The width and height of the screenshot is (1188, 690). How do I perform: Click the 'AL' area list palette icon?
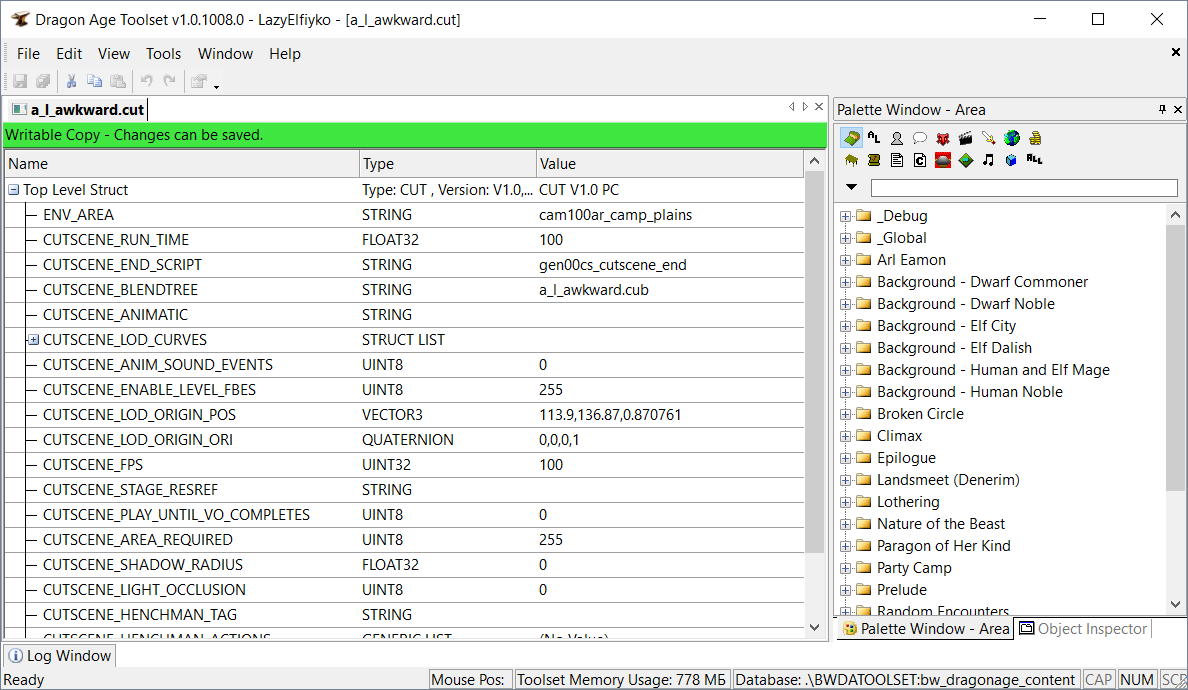click(874, 138)
